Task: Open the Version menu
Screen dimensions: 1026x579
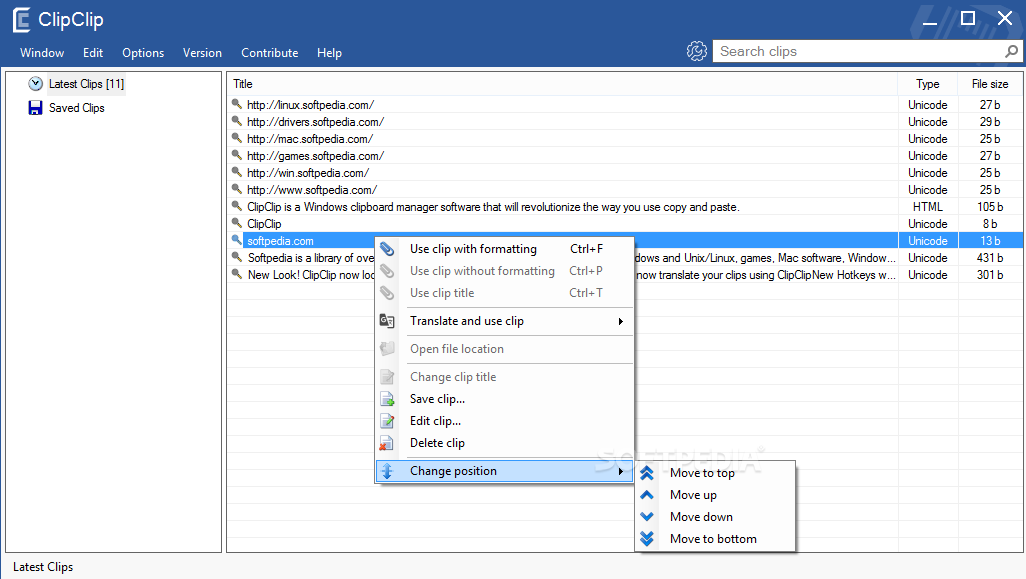Action: click(x=202, y=53)
